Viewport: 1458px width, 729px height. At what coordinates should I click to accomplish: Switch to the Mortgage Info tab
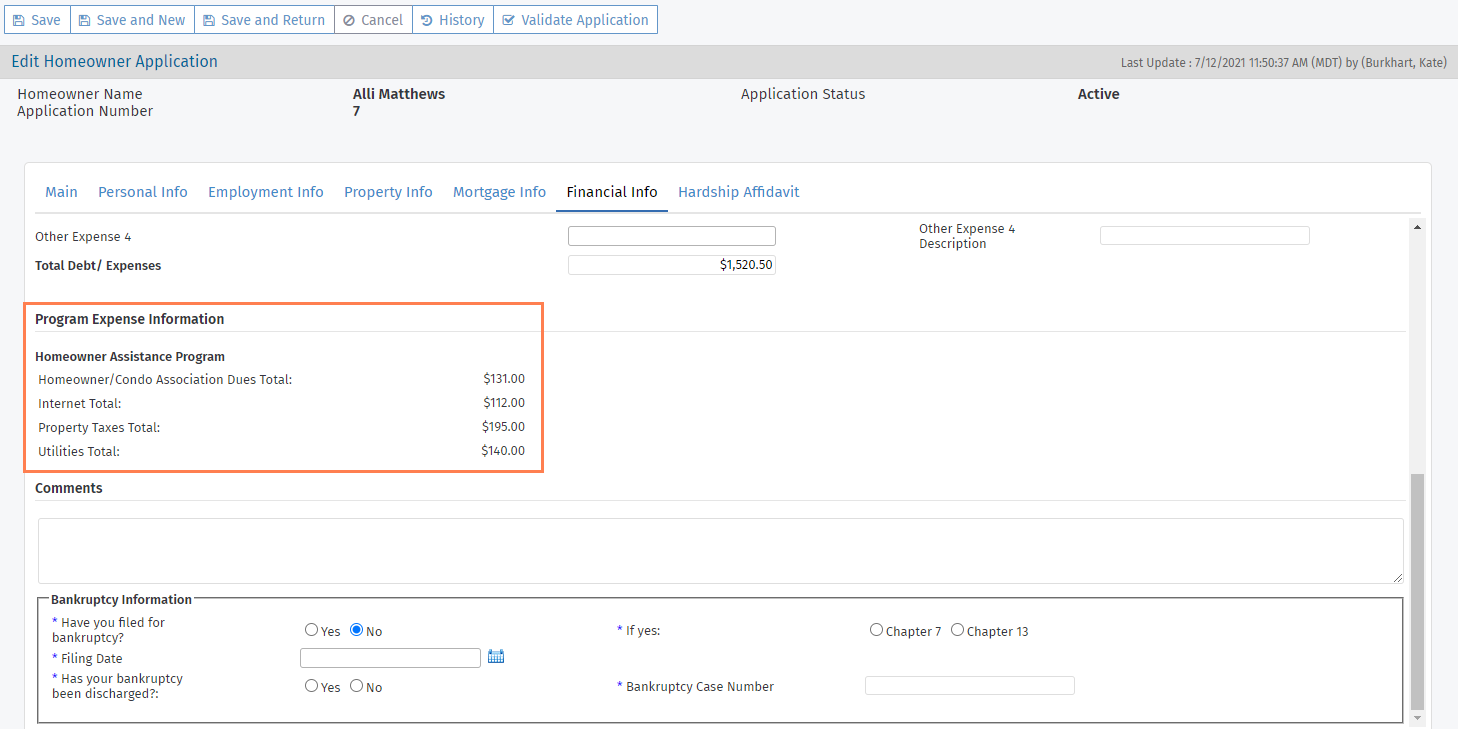499,192
